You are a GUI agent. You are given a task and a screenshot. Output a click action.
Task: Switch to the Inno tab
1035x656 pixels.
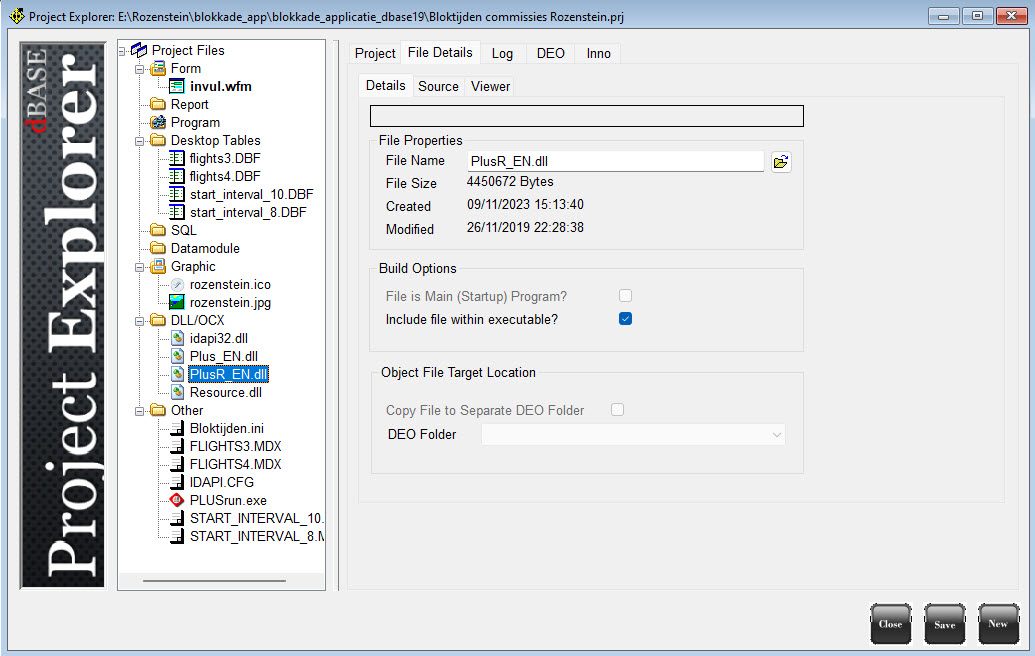tap(598, 53)
